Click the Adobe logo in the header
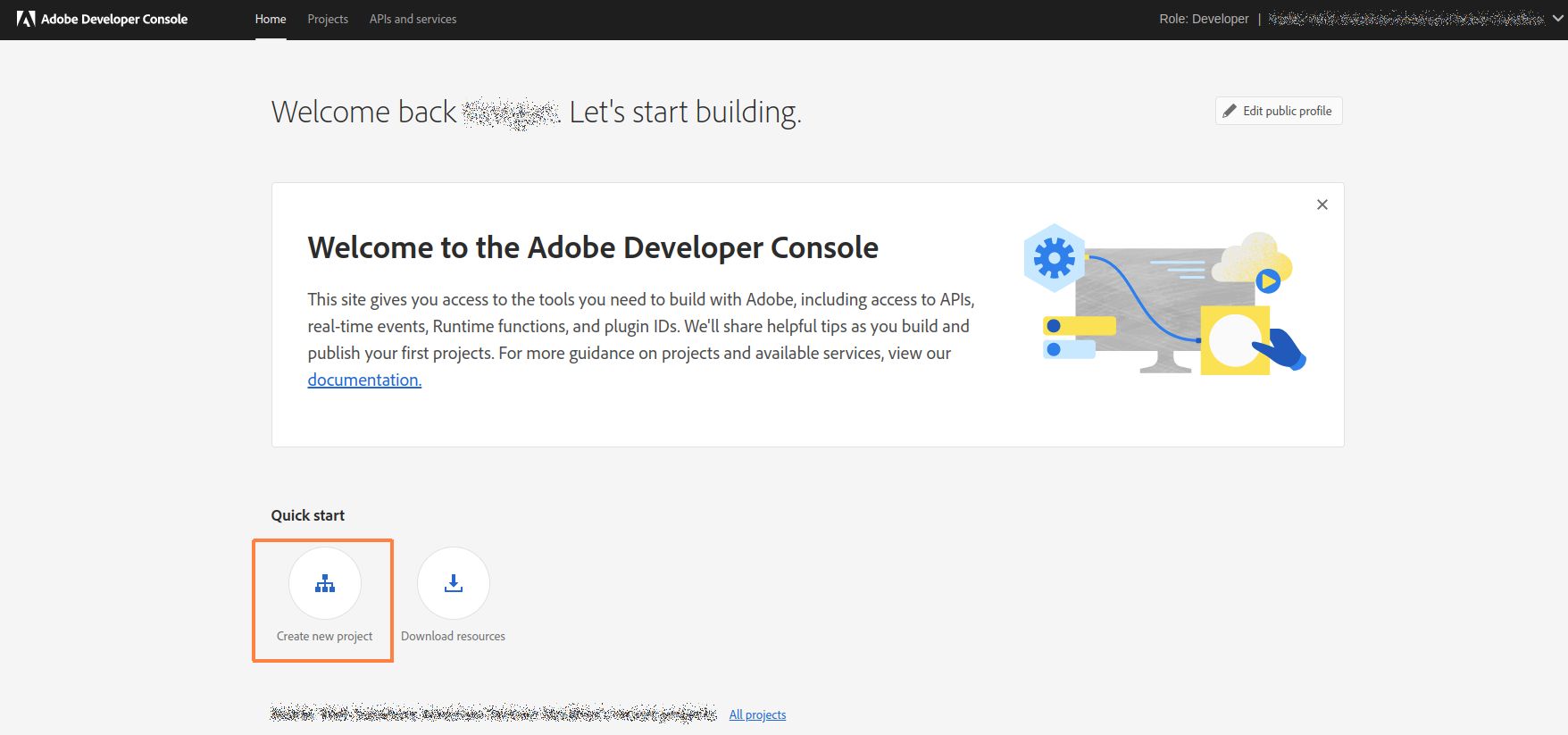The height and width of the screenshot is (735, 1568). pyautogui.click(x=26, y=19)
